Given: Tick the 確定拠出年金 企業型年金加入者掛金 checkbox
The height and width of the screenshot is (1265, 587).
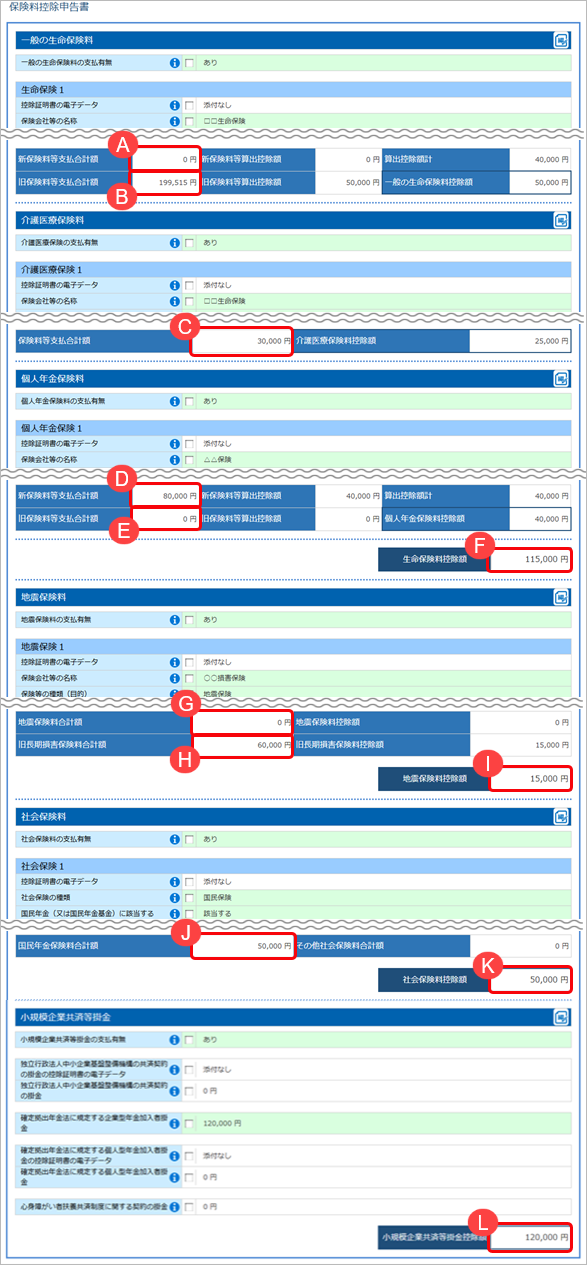Looking at the screenshot, I should 189,1123.
